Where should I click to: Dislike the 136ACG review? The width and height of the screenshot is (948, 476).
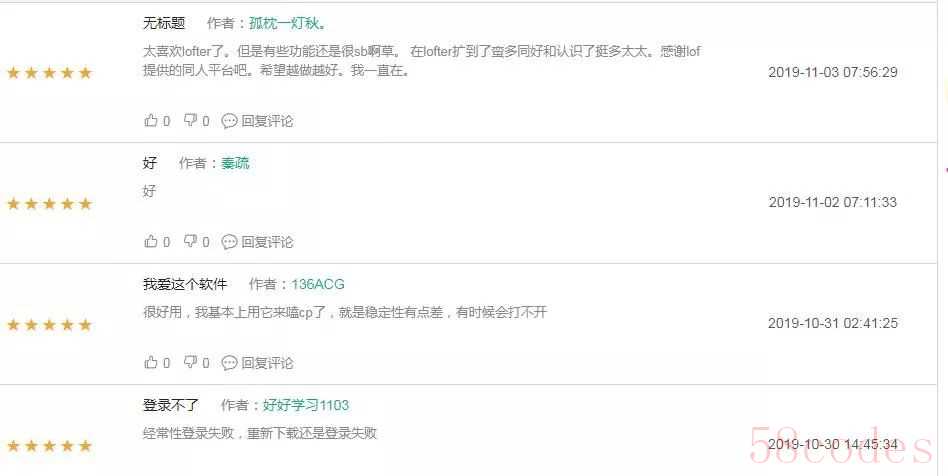pos(190,362)
